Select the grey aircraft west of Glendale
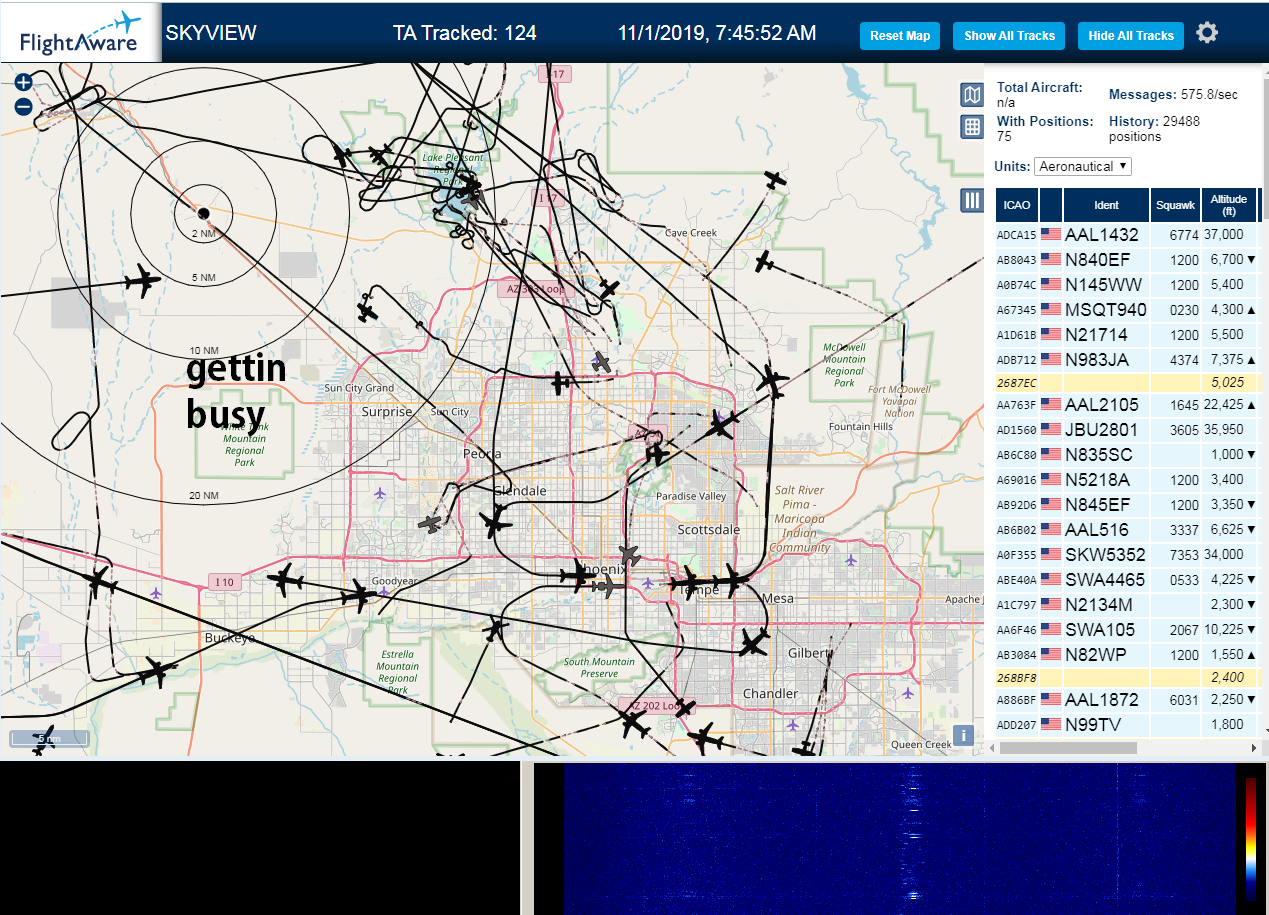 (x=431, y=523)
